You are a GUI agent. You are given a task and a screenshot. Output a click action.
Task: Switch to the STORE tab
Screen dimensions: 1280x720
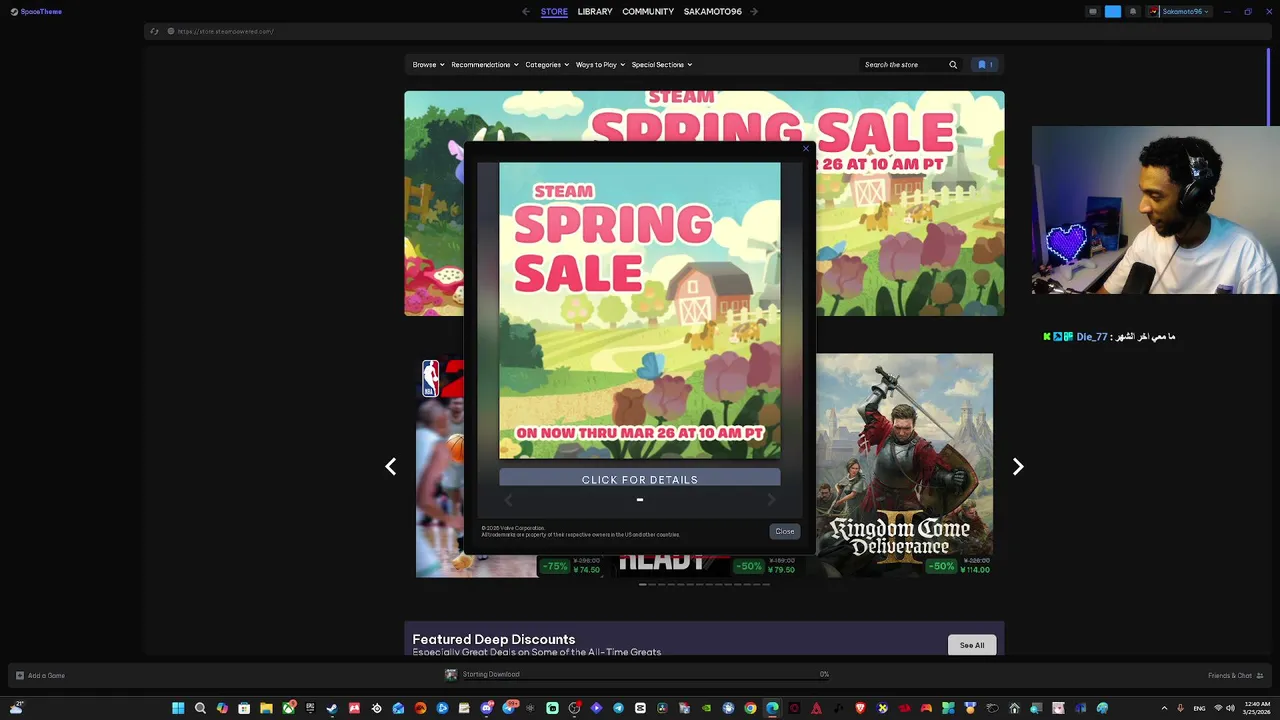554,12
